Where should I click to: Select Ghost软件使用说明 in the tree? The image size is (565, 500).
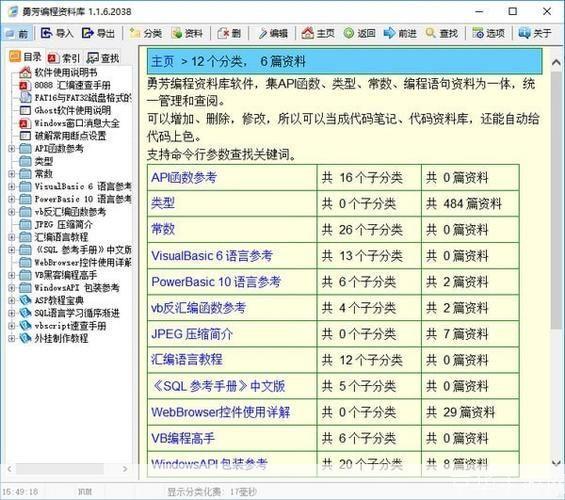pyautogui.click(x=72, y=110)
